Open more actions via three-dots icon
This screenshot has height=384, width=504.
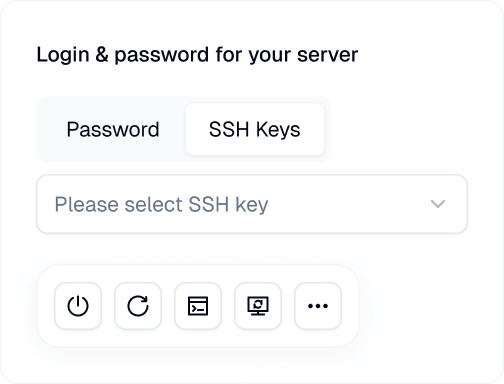pyautogui.click(x=318, y=306)
